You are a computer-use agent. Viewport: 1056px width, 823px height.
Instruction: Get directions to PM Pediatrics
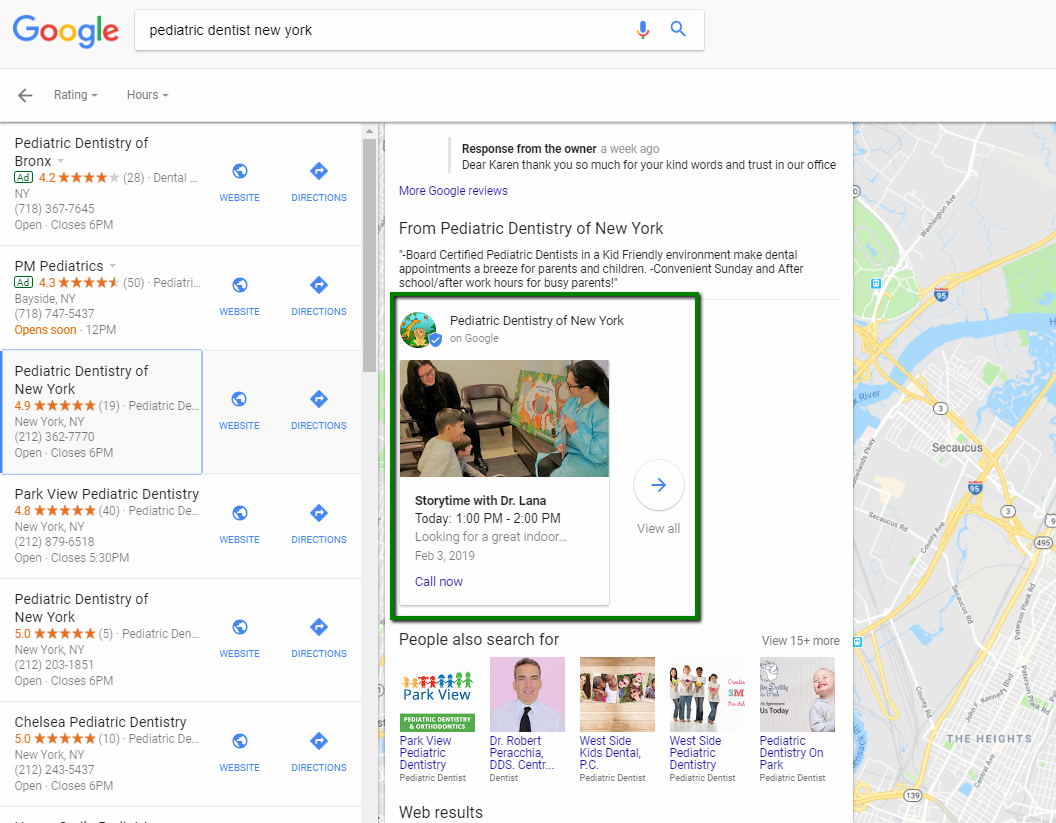(x=319, y=296)
